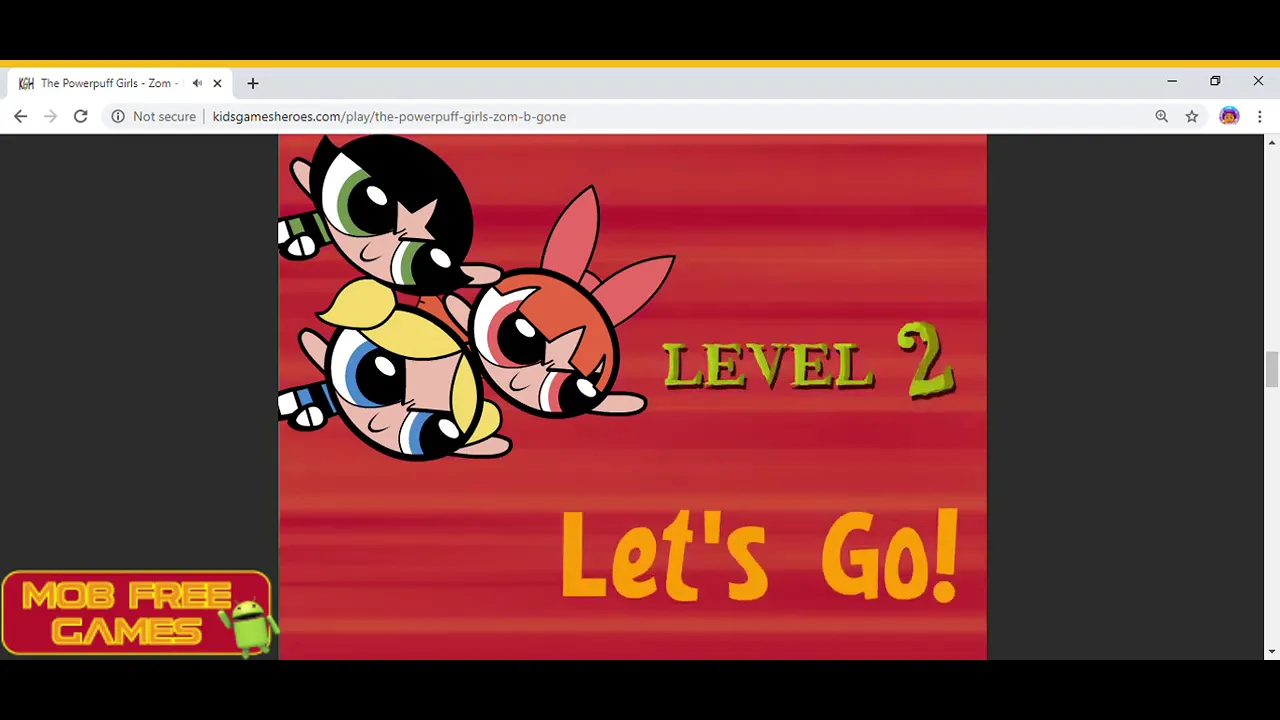Go back to the previous page
This screenshot has width=1280, height=720.
tap(20, 116)
